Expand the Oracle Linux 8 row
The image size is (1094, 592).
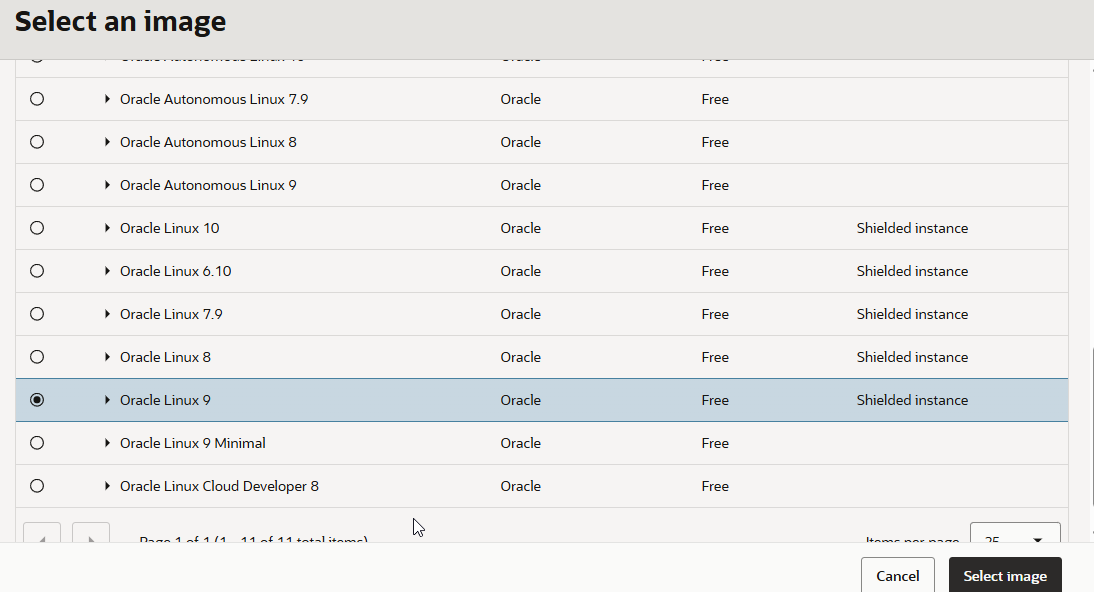pos(107,357)
